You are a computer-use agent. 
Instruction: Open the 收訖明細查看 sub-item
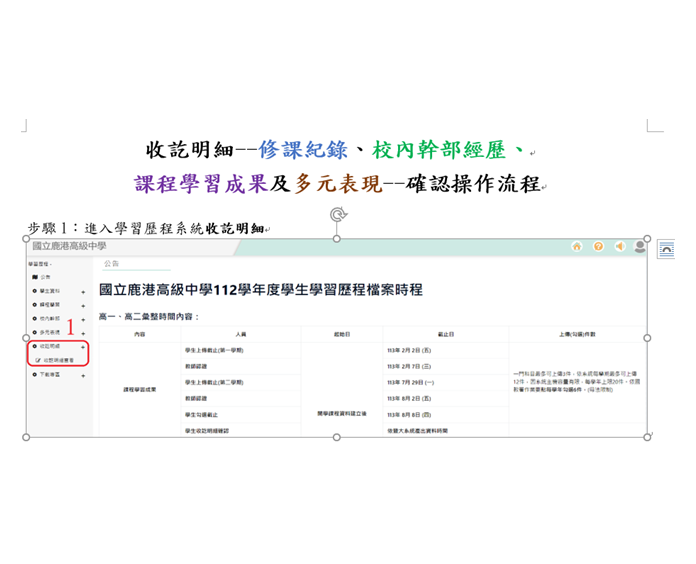click(x=59, y=360)
